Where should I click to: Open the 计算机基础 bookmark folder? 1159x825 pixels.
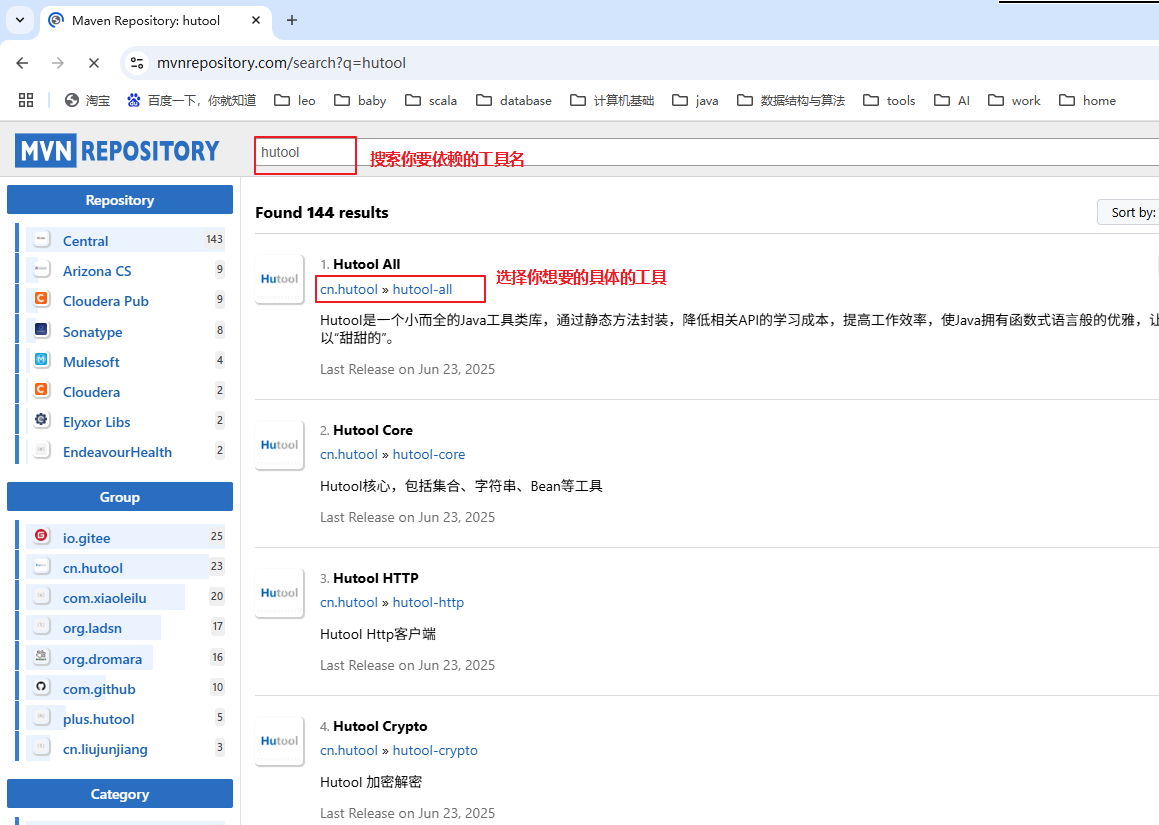pyautogui.click(x=612, y=101)
